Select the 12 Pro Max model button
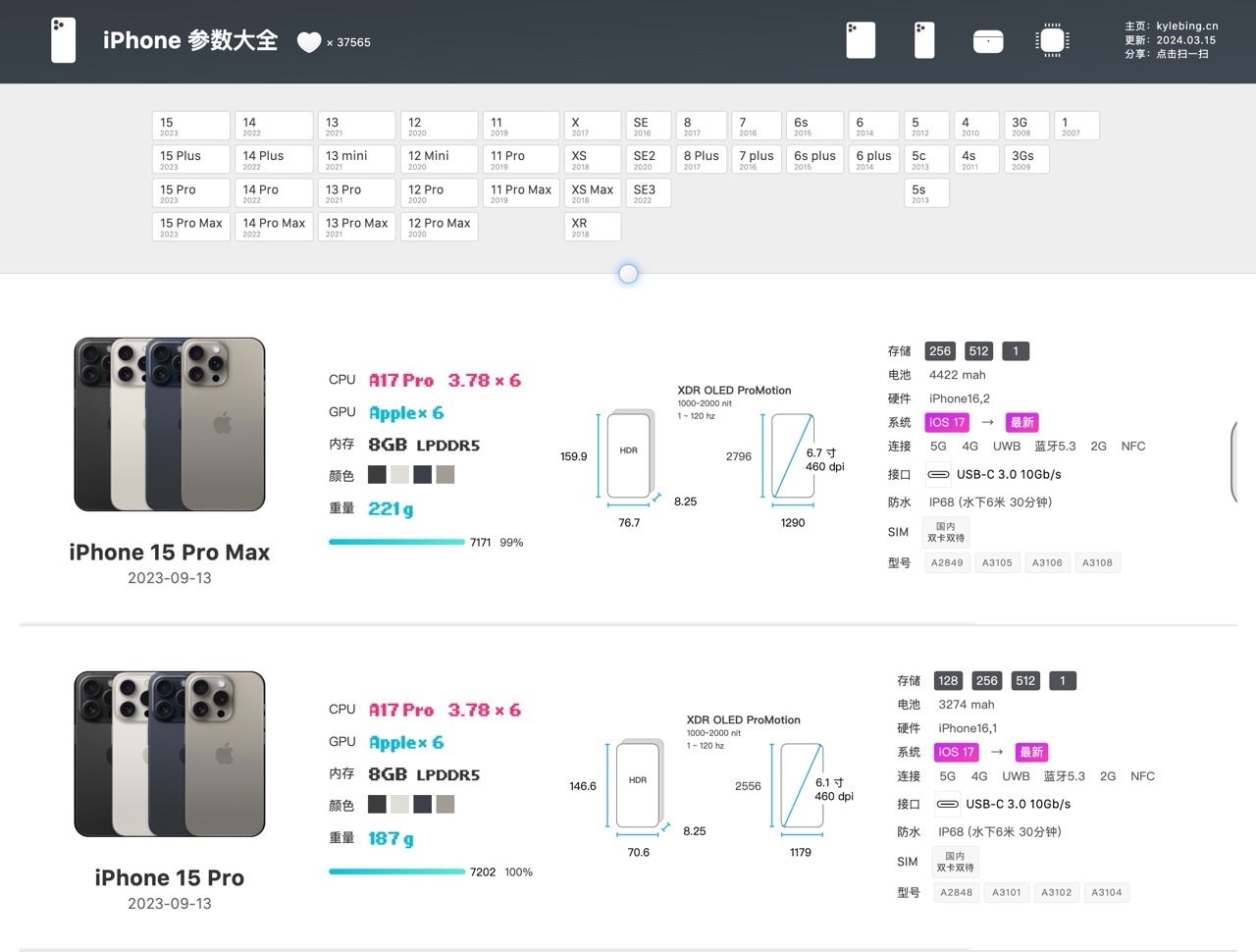Image resolution: width=1256 pixels, height=952 pixels. pos(439,227)
